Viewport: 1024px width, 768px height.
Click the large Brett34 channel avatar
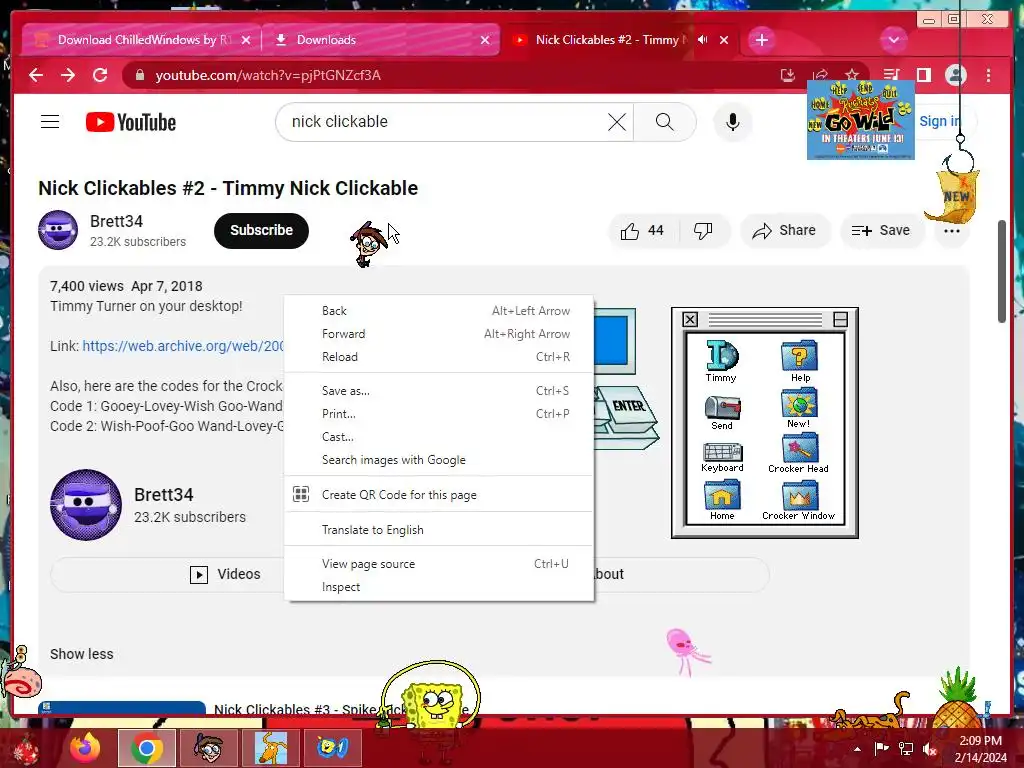click(x=86, y=505)
